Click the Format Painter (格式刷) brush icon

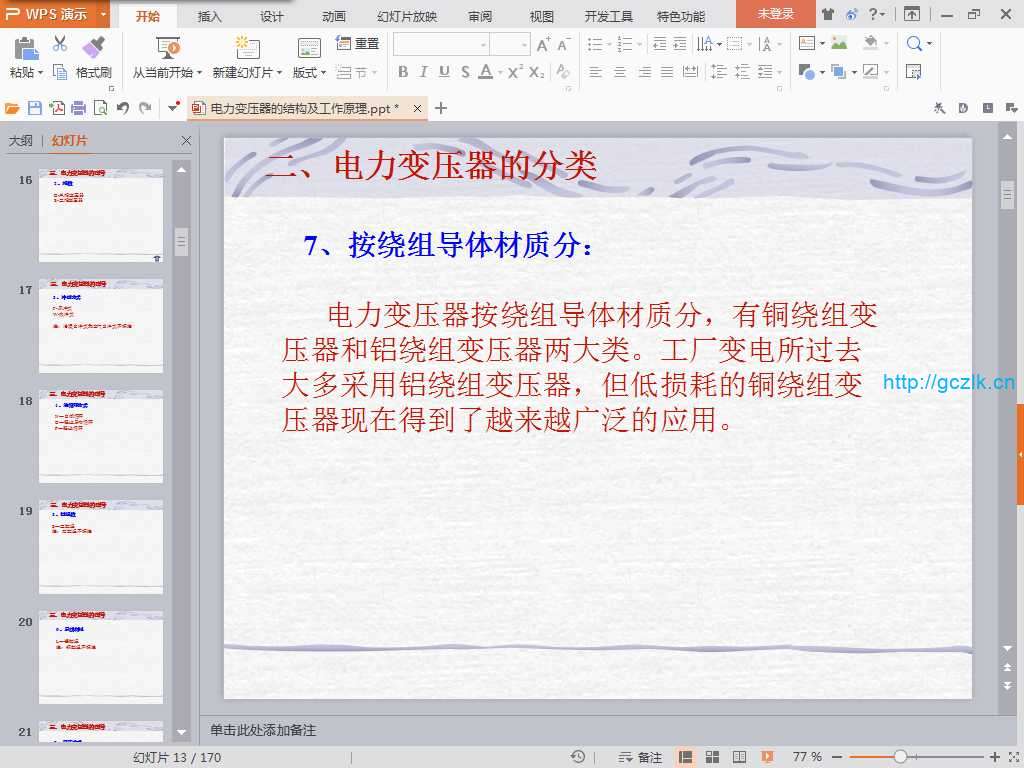tap(93, 46)
